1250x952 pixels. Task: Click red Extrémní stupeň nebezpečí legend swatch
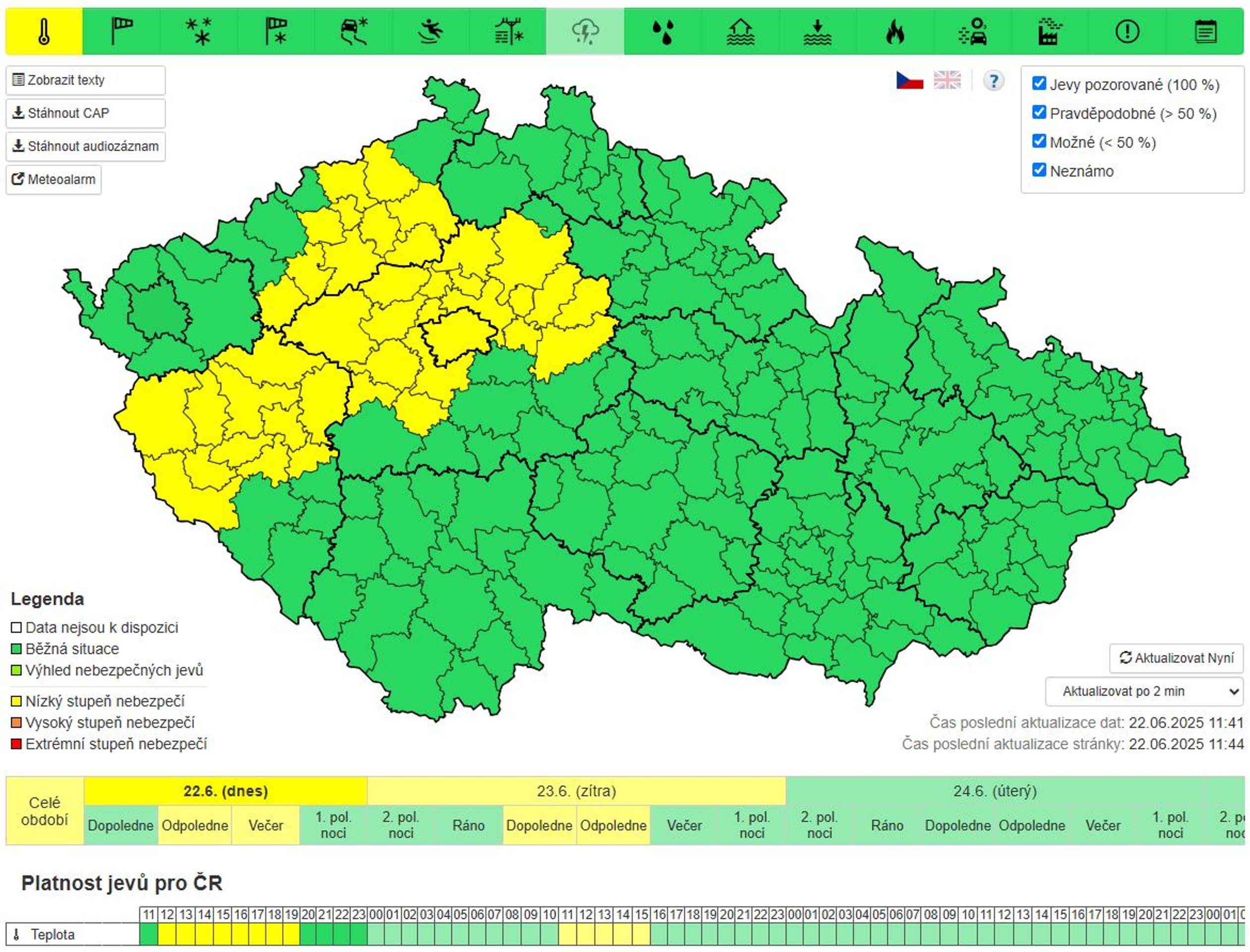click(16, 744)
